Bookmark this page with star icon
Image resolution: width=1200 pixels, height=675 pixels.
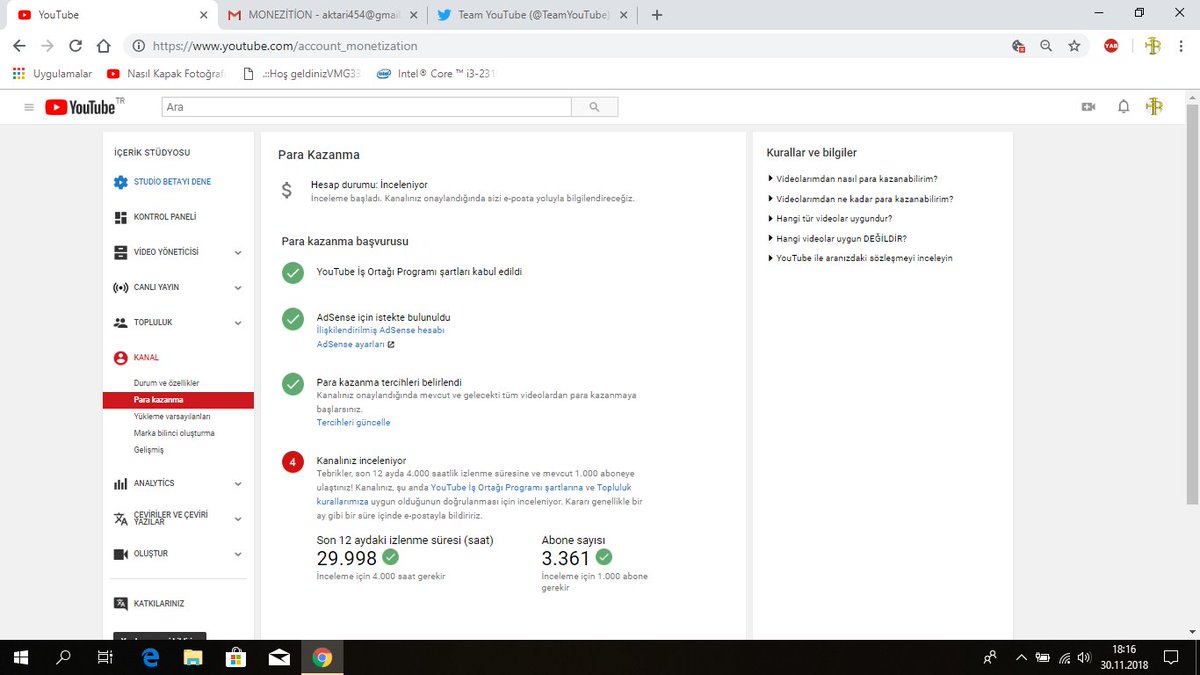click(x=1074, y=46)
